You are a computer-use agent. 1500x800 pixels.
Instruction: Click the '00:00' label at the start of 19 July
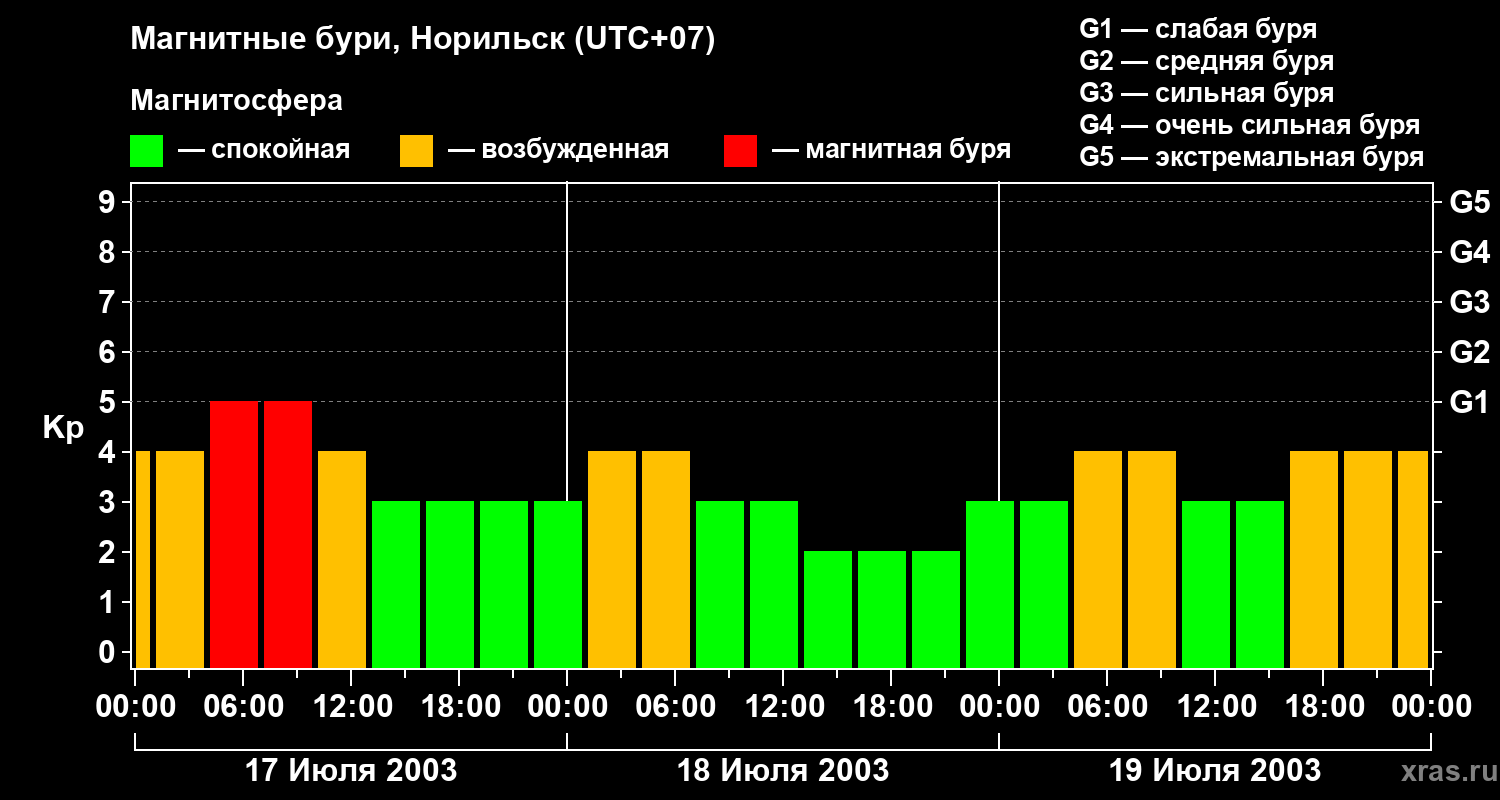coord(999,707)
